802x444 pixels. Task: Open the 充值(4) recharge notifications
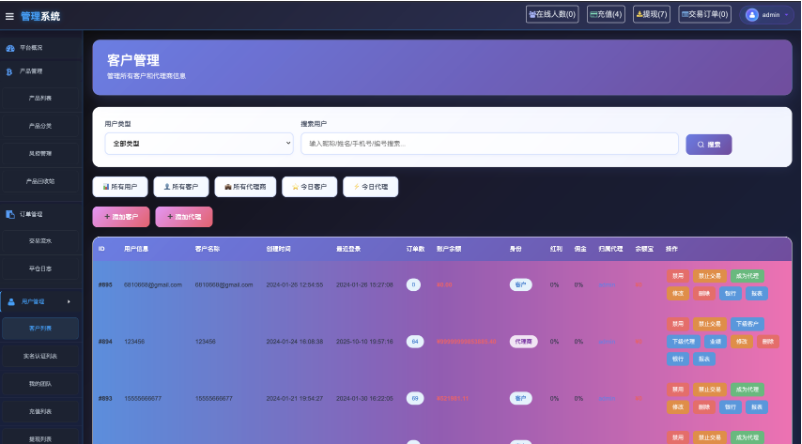point(606,14)
